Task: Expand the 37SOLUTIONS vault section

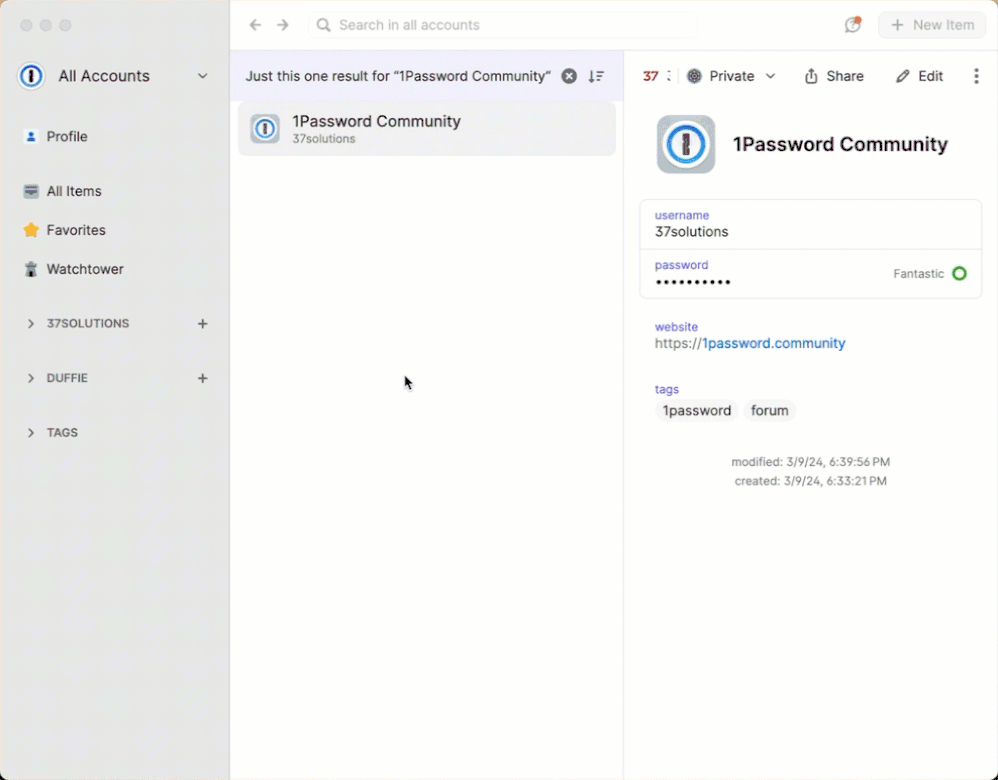Action: (31, 324)
